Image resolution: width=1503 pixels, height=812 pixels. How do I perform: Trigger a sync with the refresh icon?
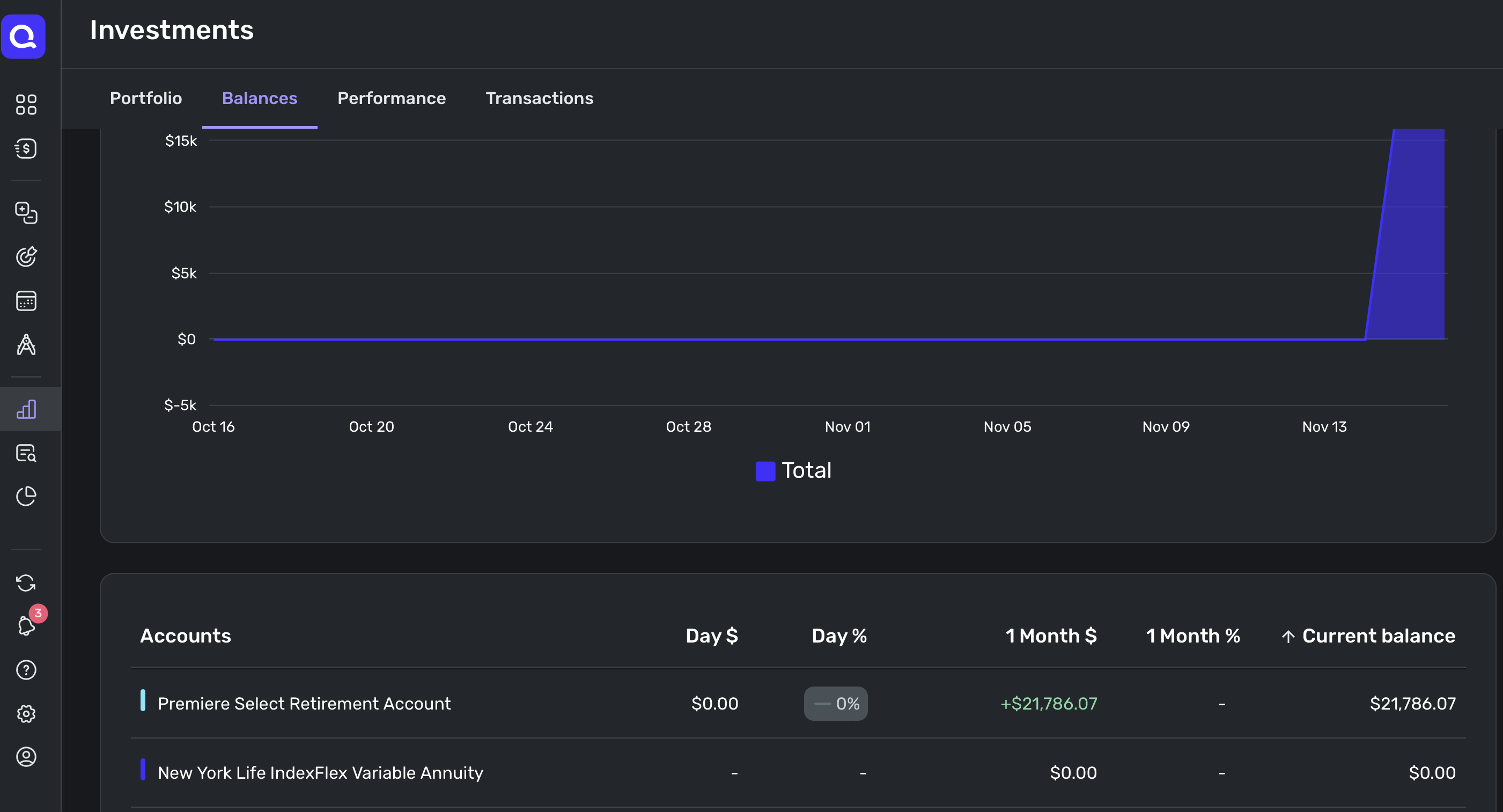pyautogui.click(x=26, y=583)
